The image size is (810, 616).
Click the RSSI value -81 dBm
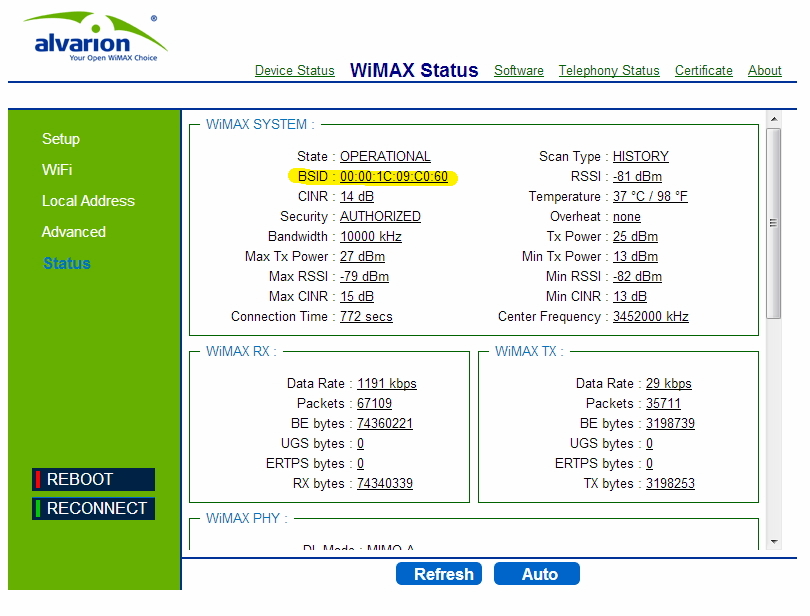click(x=637, y=176)
